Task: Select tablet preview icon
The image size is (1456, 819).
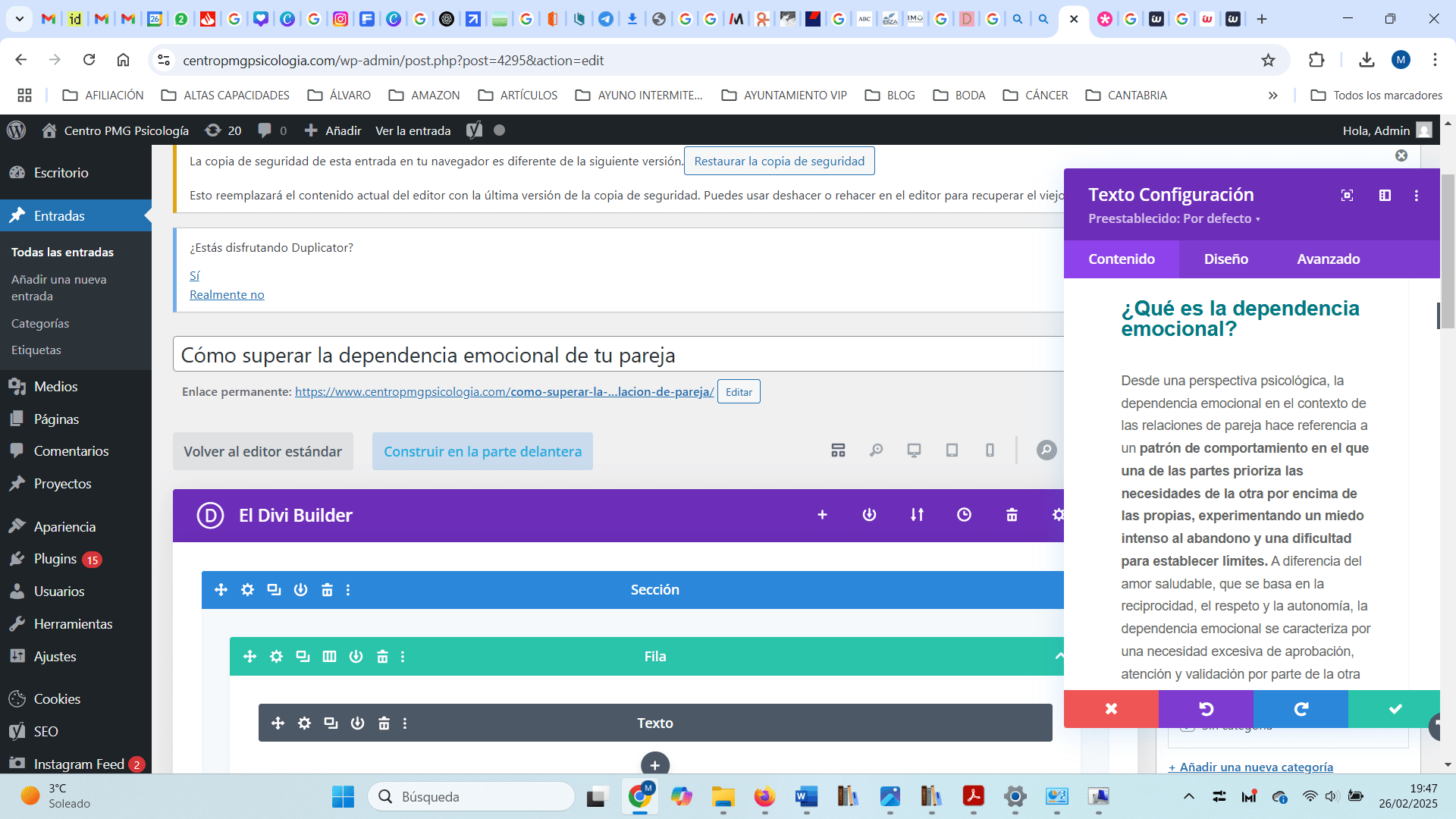Action: point(952,450)
